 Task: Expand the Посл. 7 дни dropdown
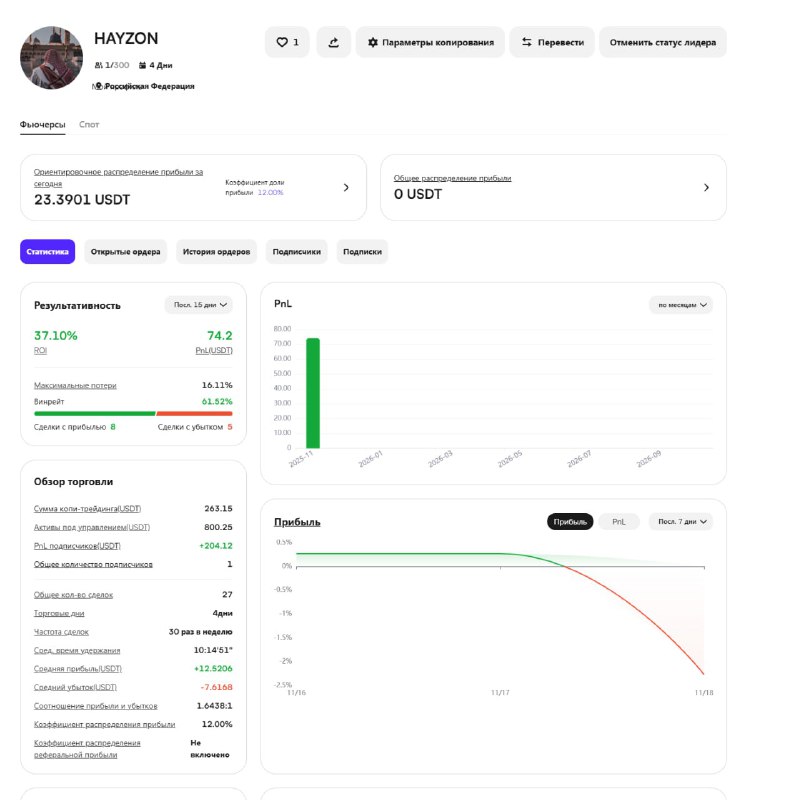pyautogui.click(x=682, y=521)
